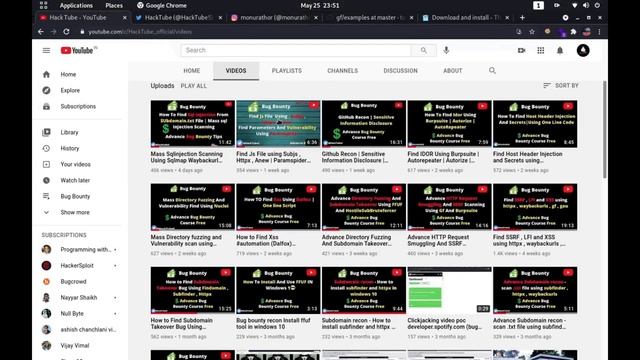Open Mass Sqlinjection Scanning video title

coord(187,157)
